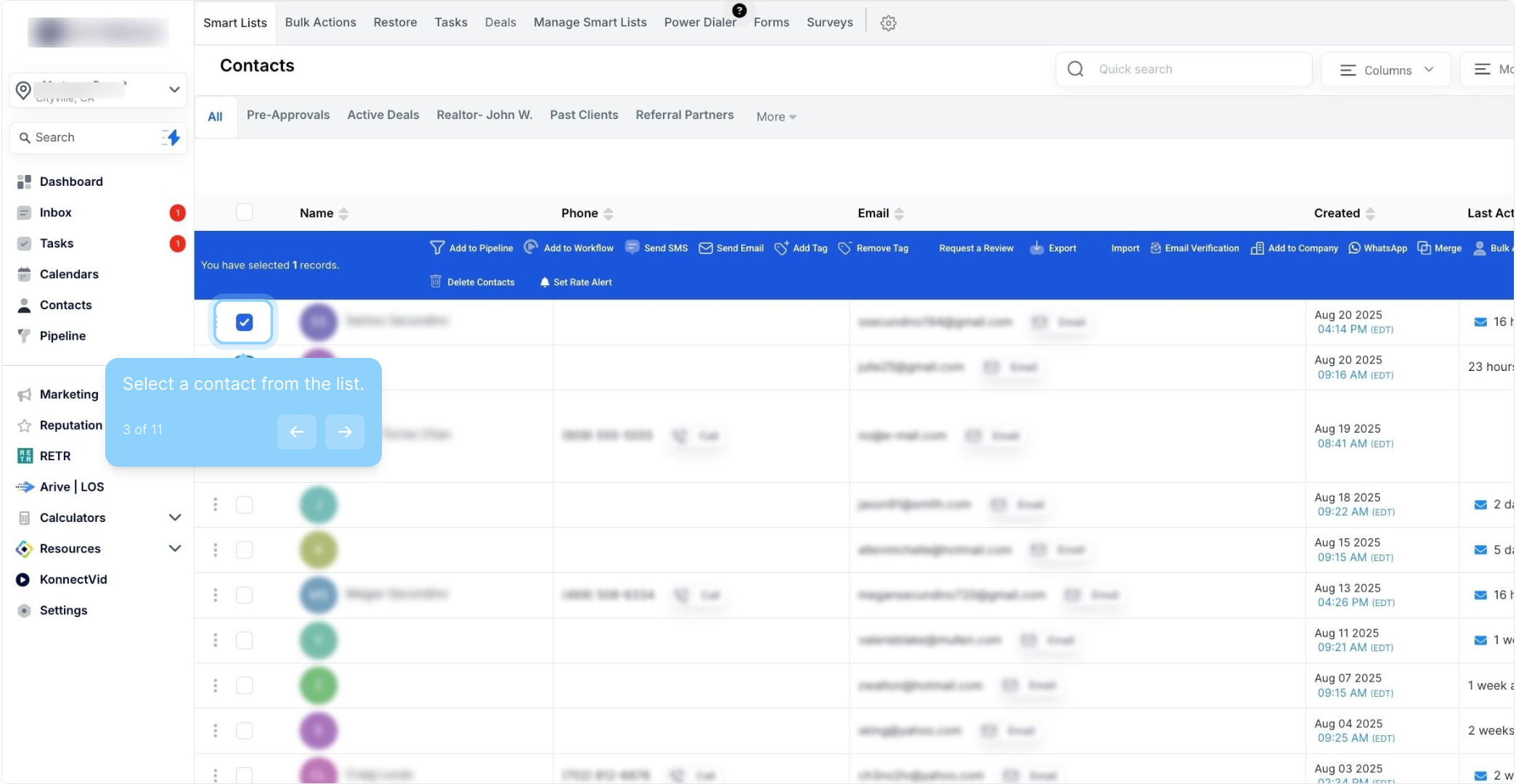Open the Columns dropdown
Viewport: 1516px width, 784px height.
(x=1386, y=70)
